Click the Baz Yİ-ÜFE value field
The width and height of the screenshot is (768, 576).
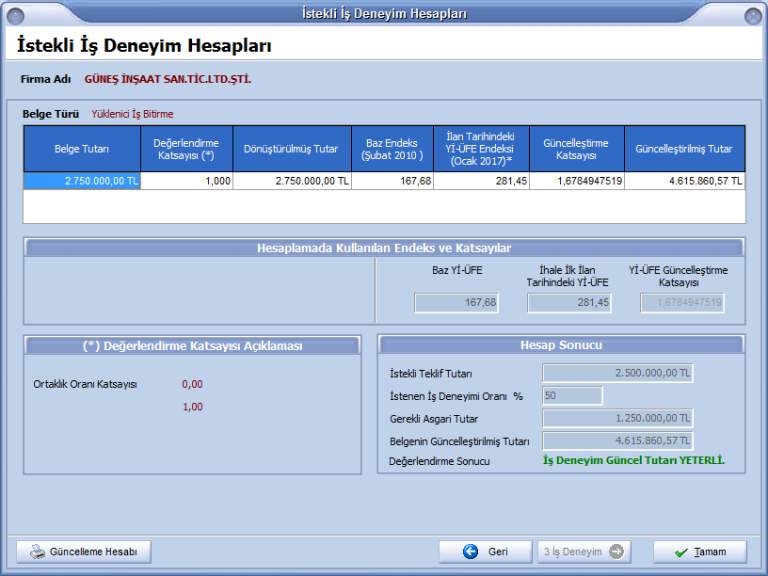pos(456,303)
